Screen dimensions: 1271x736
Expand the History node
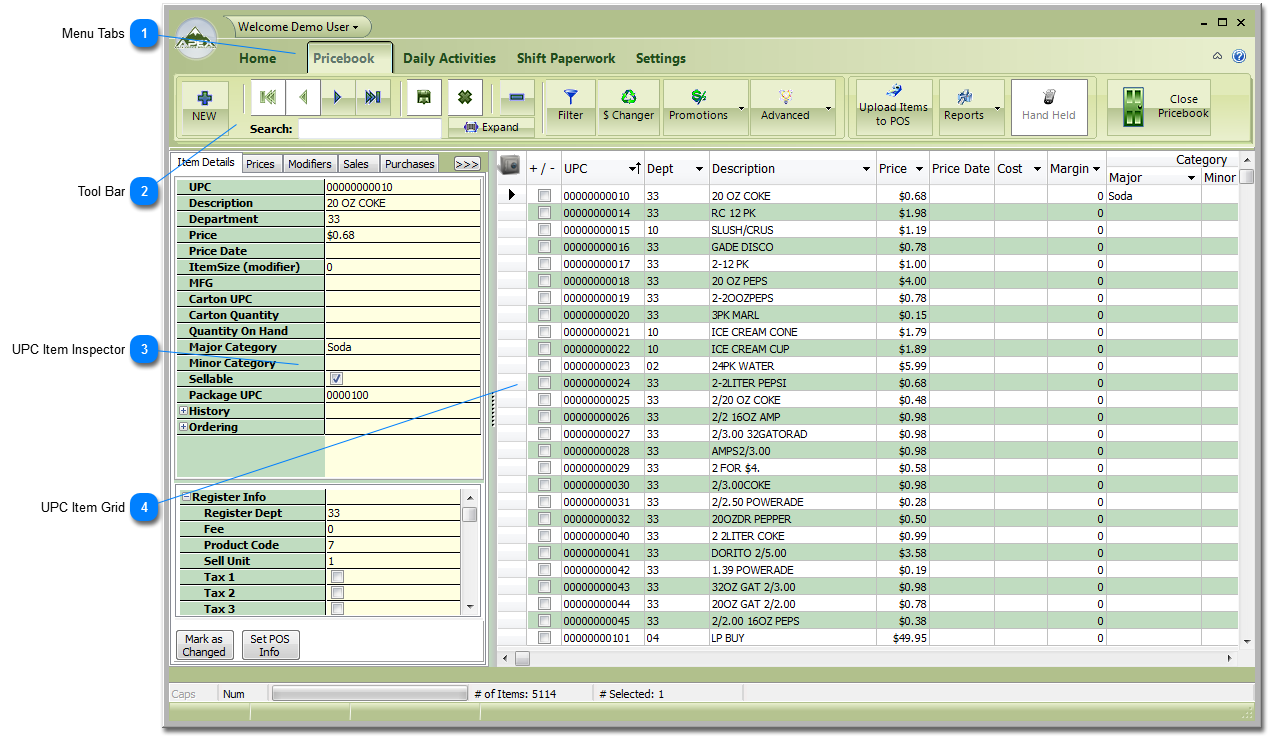183,411
